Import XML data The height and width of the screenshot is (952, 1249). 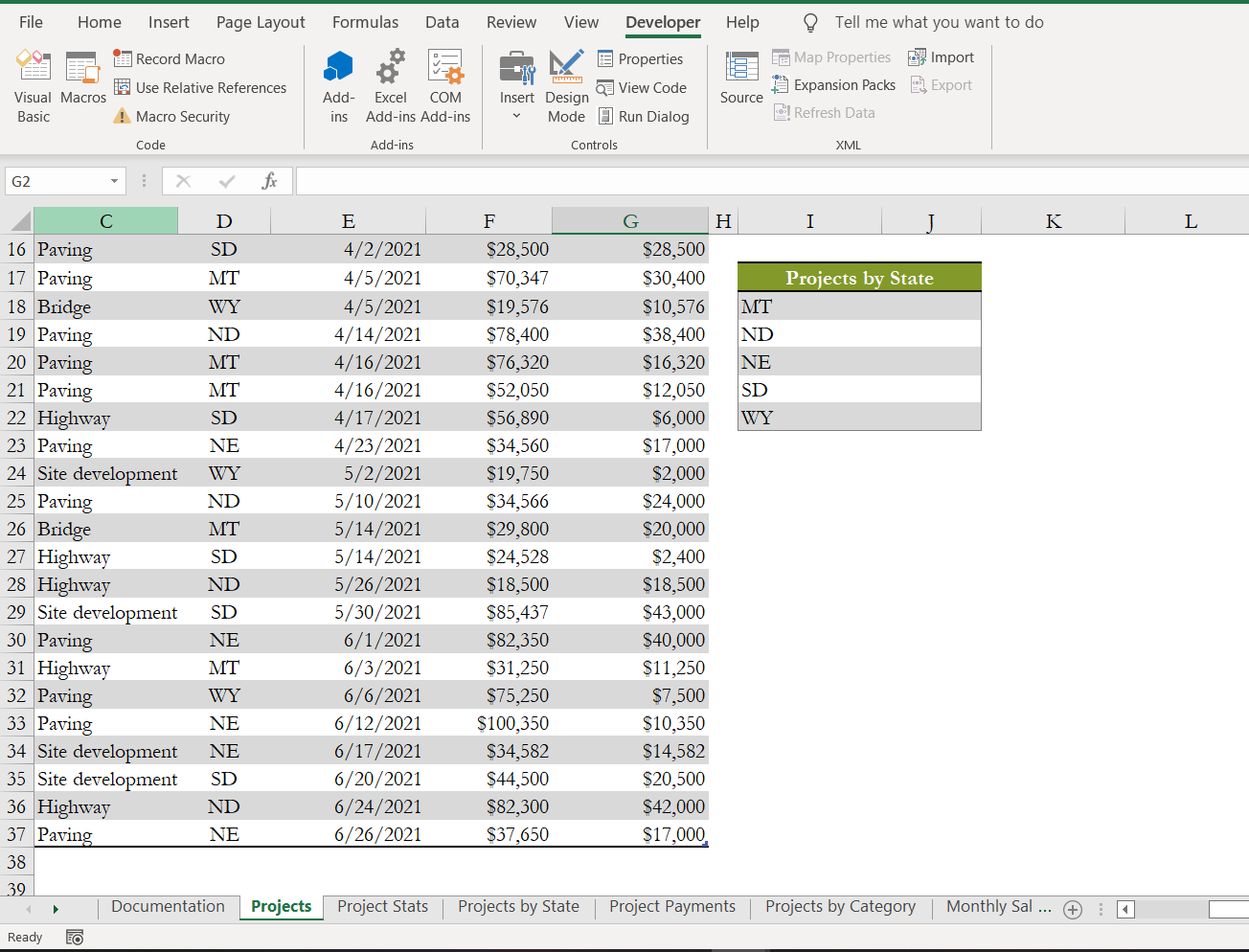click(x=942, y=57)
